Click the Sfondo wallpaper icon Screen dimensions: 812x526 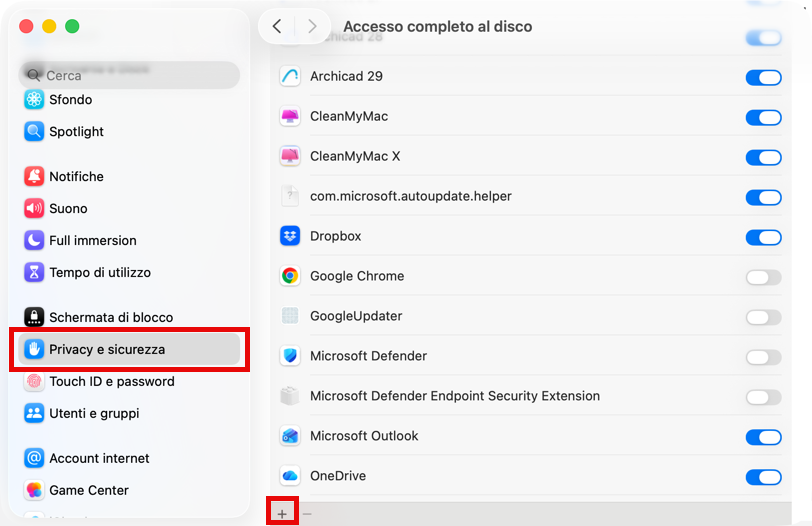coord(35,99)
